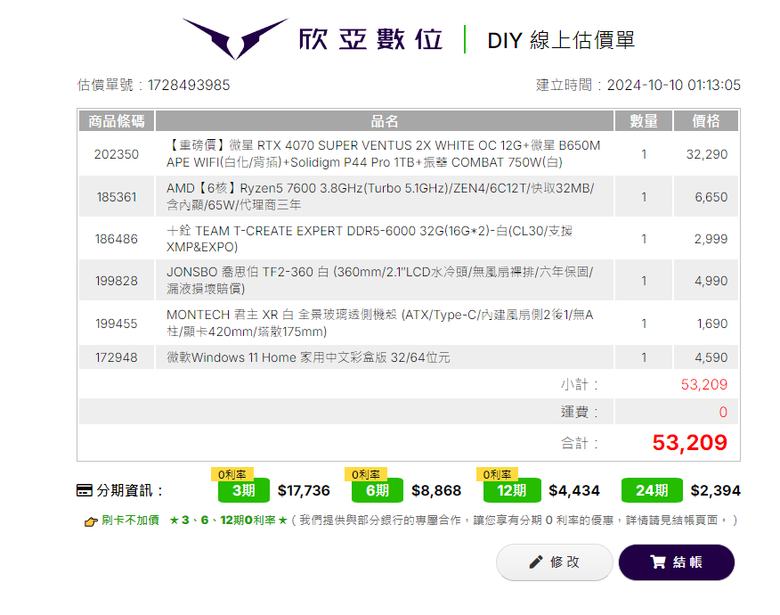This screenshot has width=780, height=615.
Task: Click the 商品條碼 column header
Action: point(116,121)
